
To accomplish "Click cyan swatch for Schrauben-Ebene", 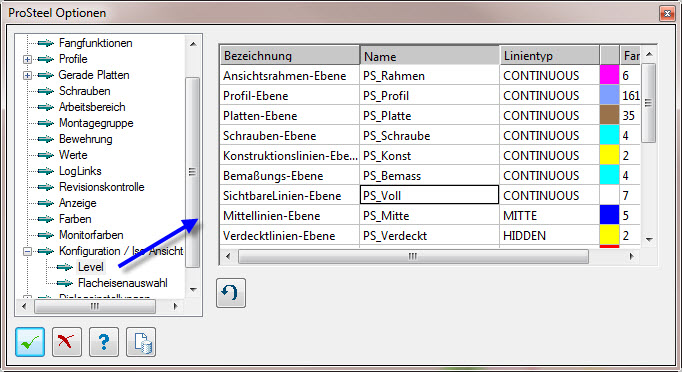I will [x=609, y=135].
